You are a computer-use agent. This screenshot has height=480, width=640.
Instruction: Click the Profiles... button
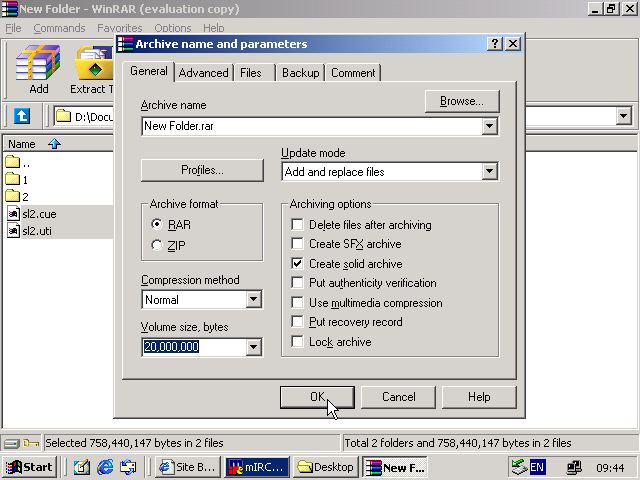pos(202,170)
